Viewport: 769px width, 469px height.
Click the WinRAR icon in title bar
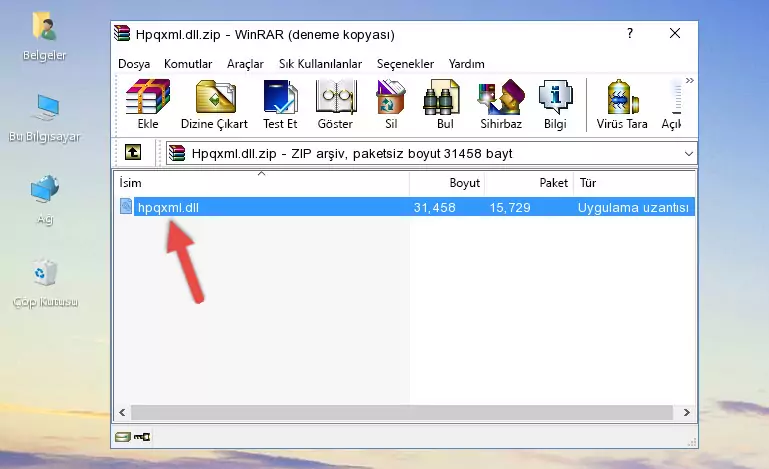[122, 33]
